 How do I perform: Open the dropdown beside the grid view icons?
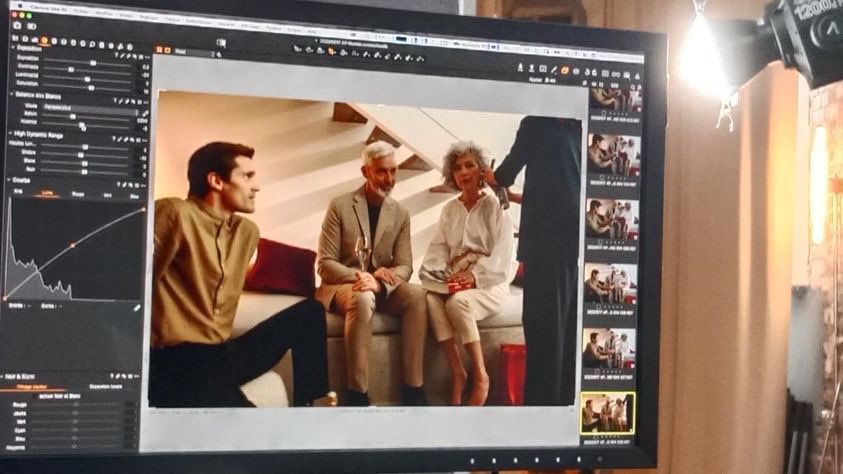195,53
